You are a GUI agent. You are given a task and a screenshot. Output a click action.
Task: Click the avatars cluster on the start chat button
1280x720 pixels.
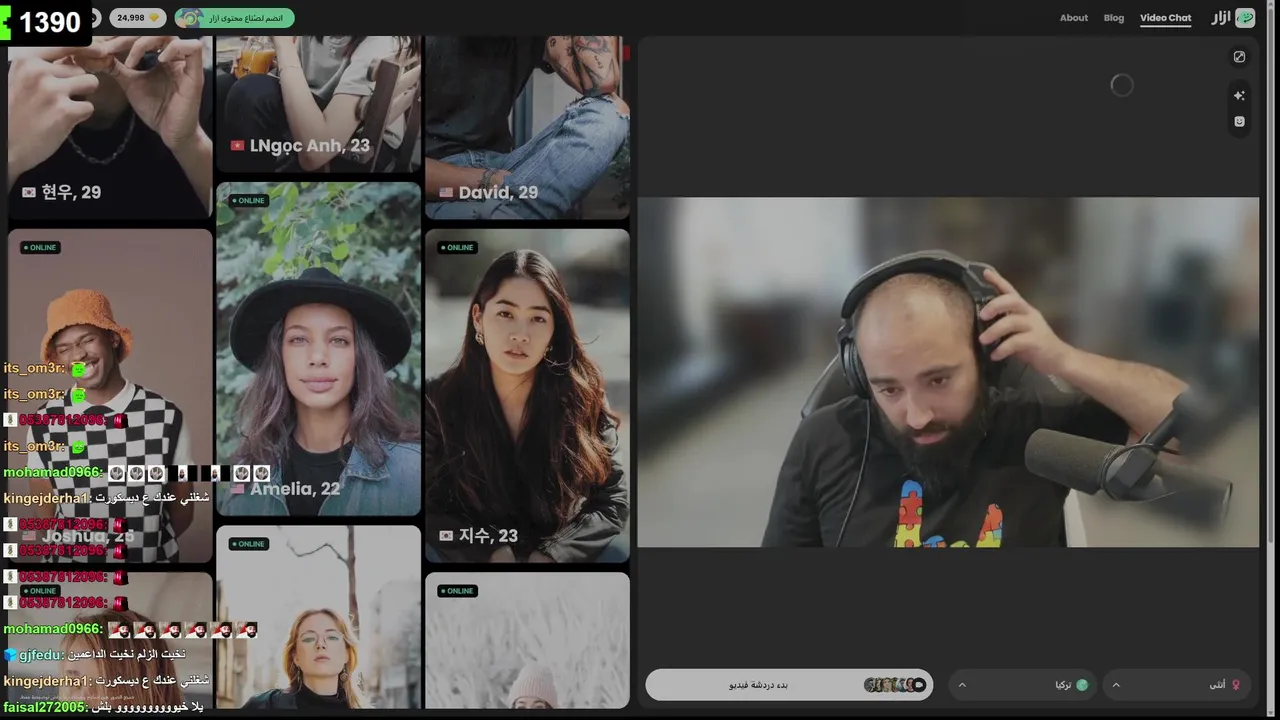click(895, 685)
